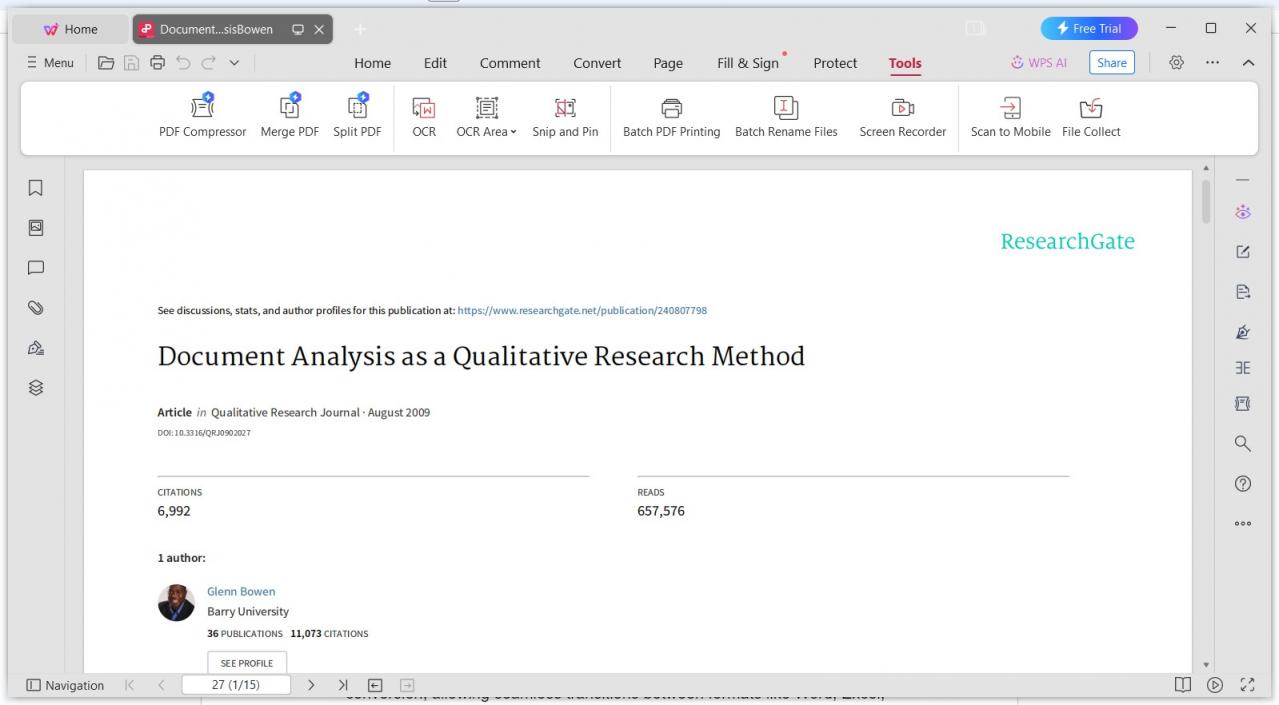Open the document search tool

point(1242,443)
